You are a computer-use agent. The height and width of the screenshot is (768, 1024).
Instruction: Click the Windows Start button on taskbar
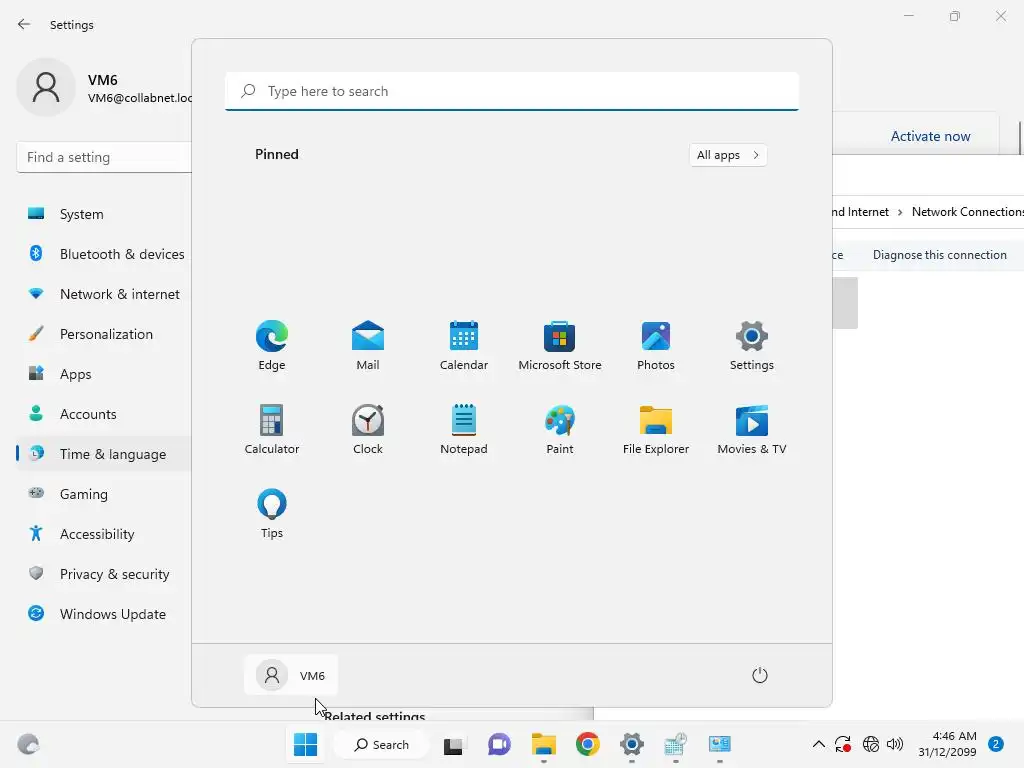coord(305,744)
